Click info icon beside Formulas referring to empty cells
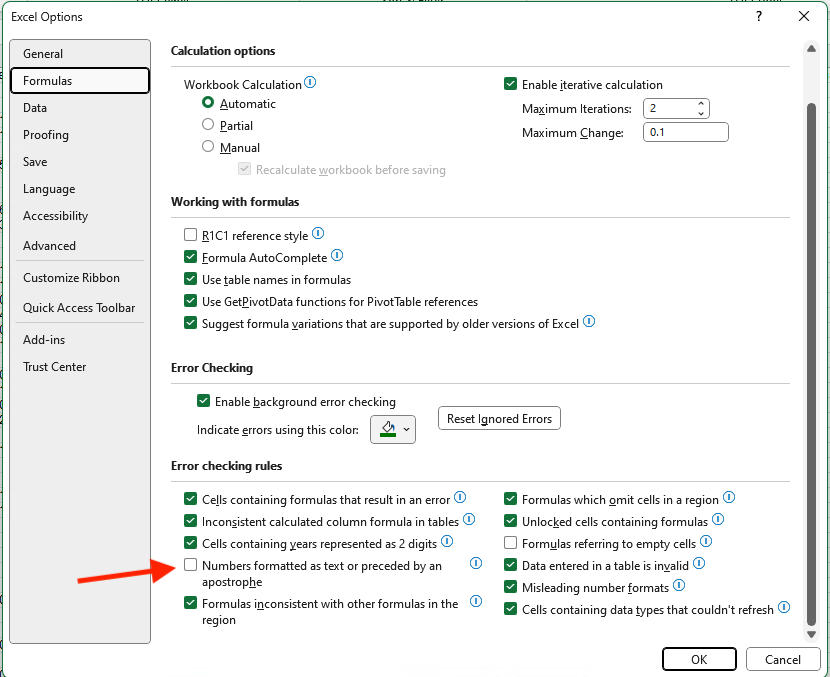 coord(706,543)
